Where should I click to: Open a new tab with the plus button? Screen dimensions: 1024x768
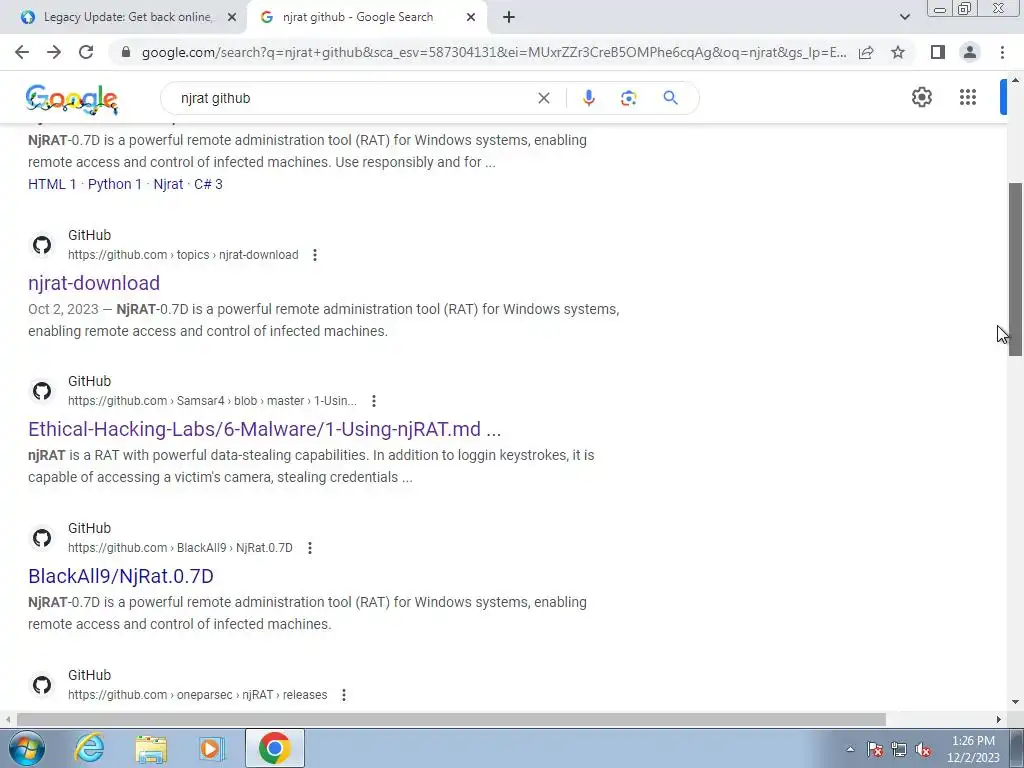click(x=509, y=18)
